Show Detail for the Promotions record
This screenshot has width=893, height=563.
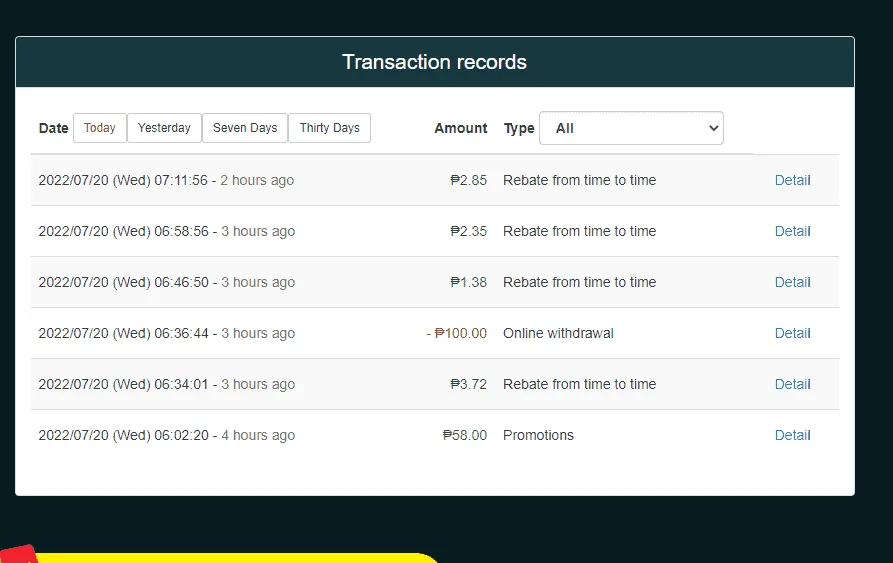tap(792, 435)
